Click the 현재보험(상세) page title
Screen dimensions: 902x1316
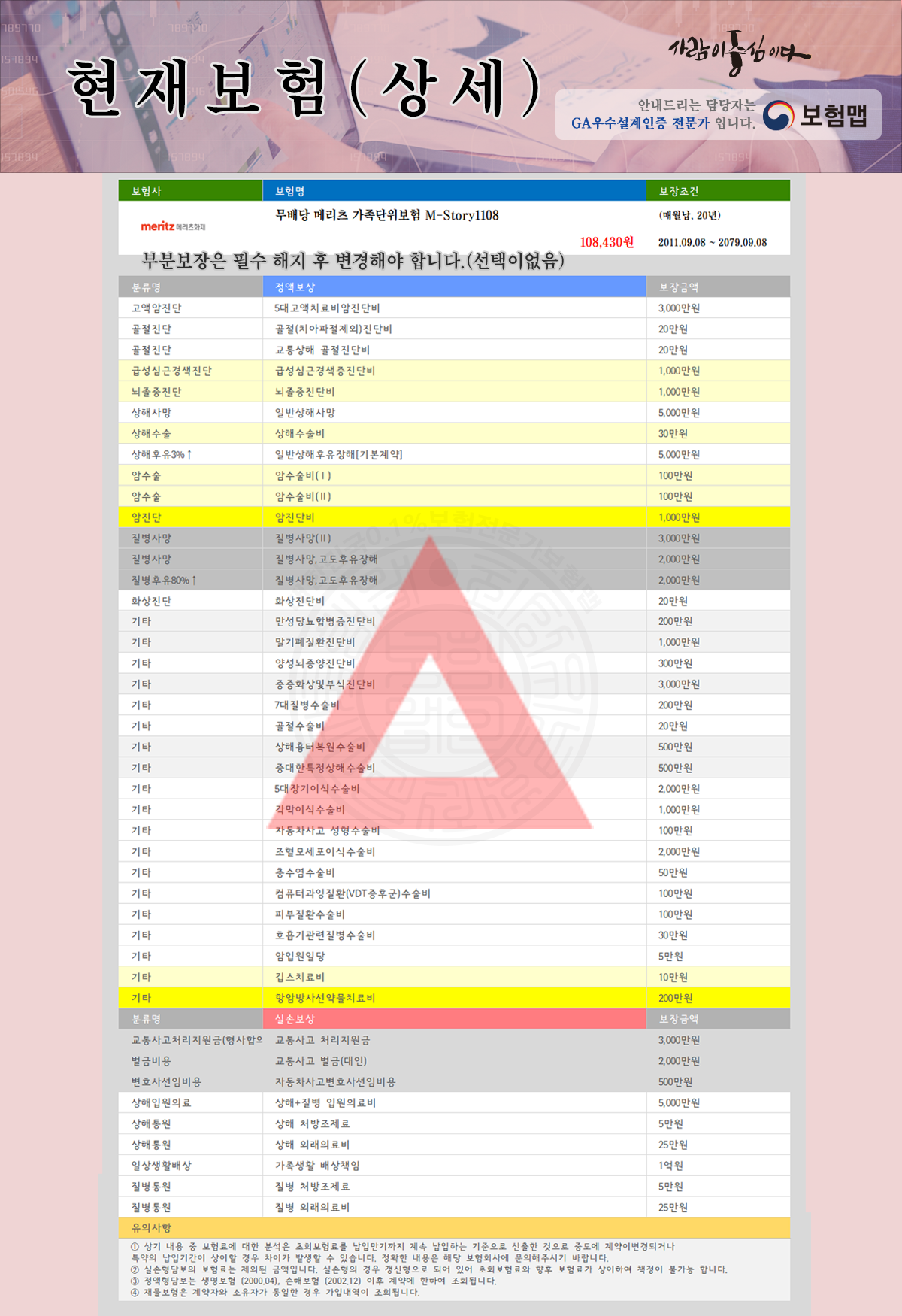[304, 88]
